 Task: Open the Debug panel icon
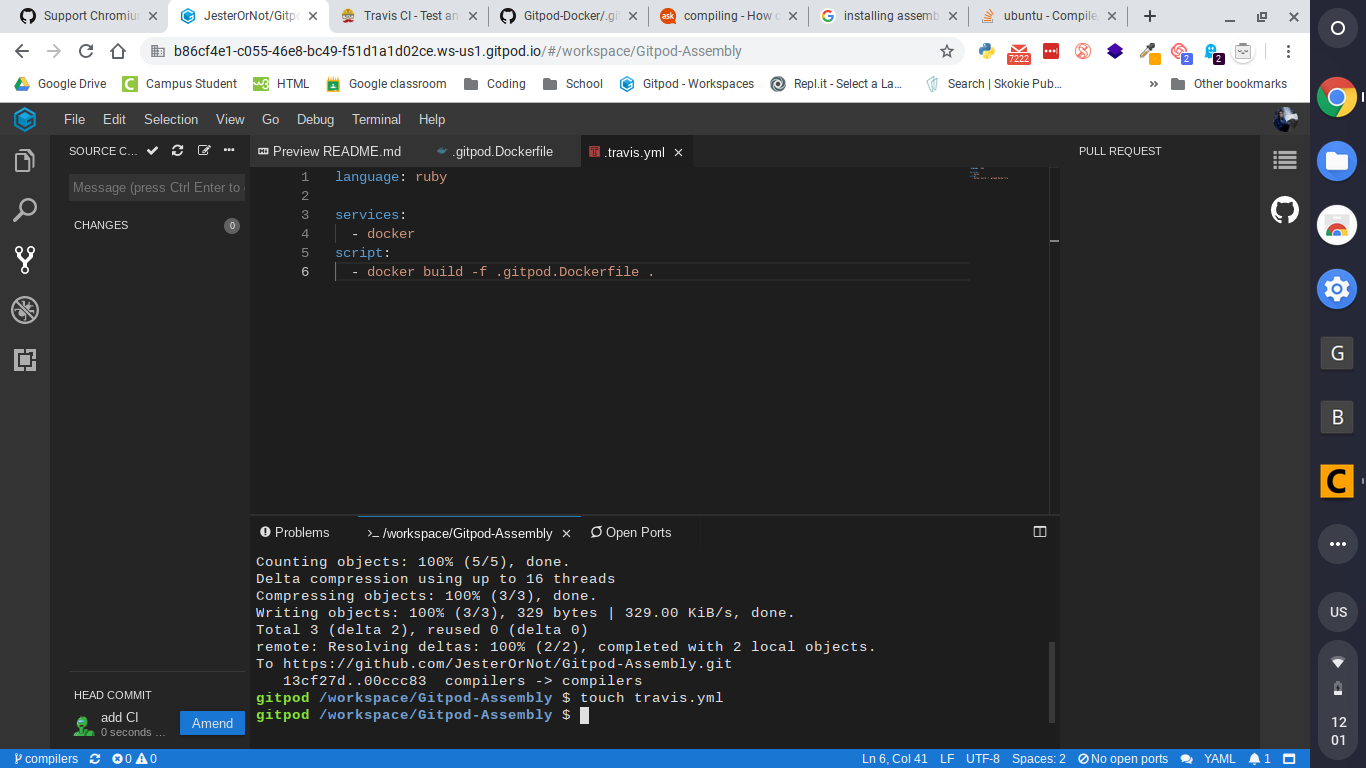tap(25, 310)
